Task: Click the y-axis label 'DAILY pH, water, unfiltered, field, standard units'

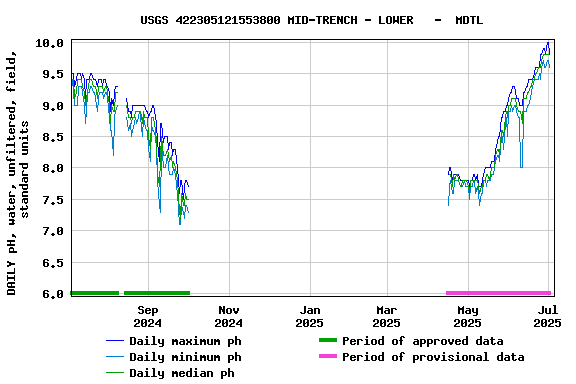Action: click(17, 173)
